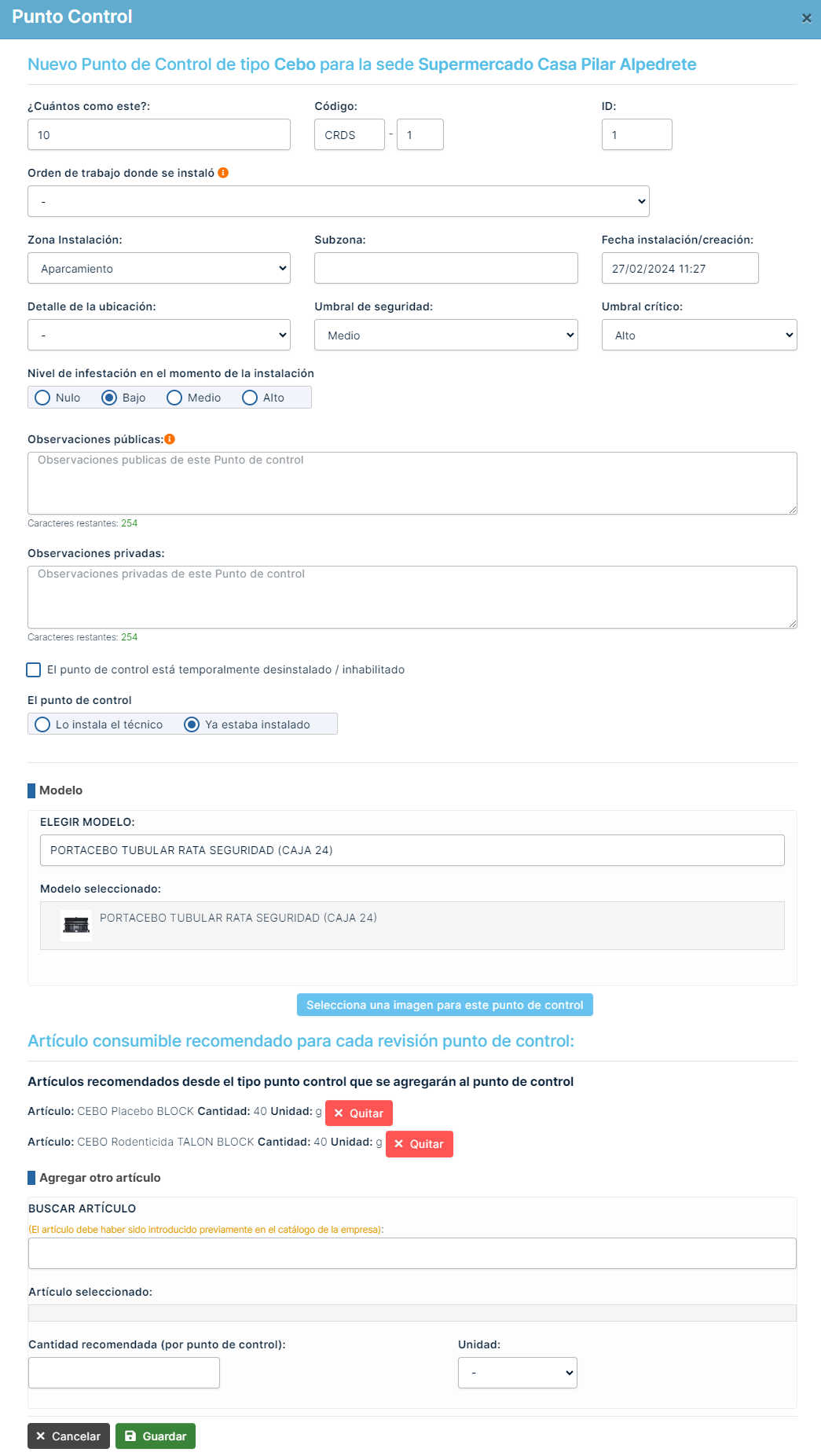Viewport: 821px width, 1456px height.
Task: Select Lo instala el técnico option
Action: (43, 724)
